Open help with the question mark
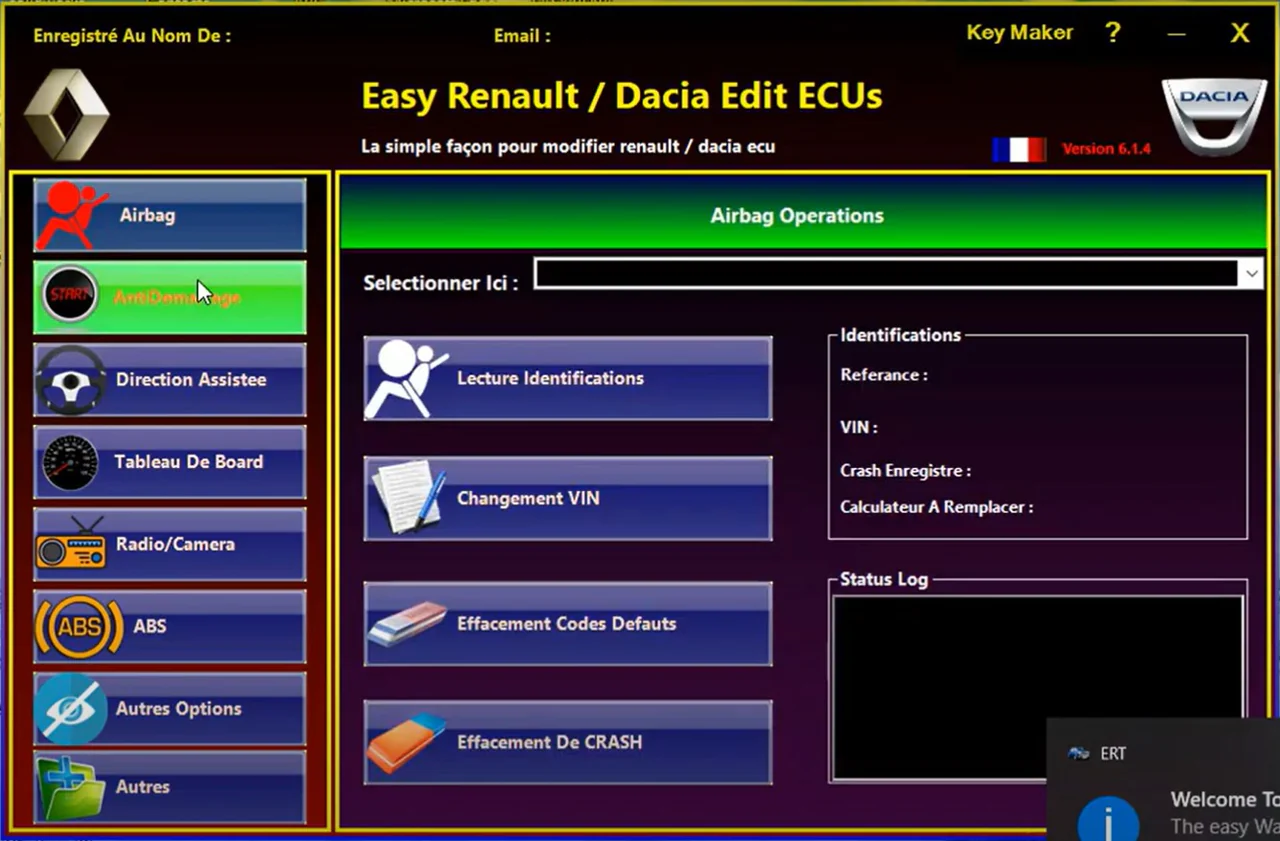 click(x=1113, y=33)
